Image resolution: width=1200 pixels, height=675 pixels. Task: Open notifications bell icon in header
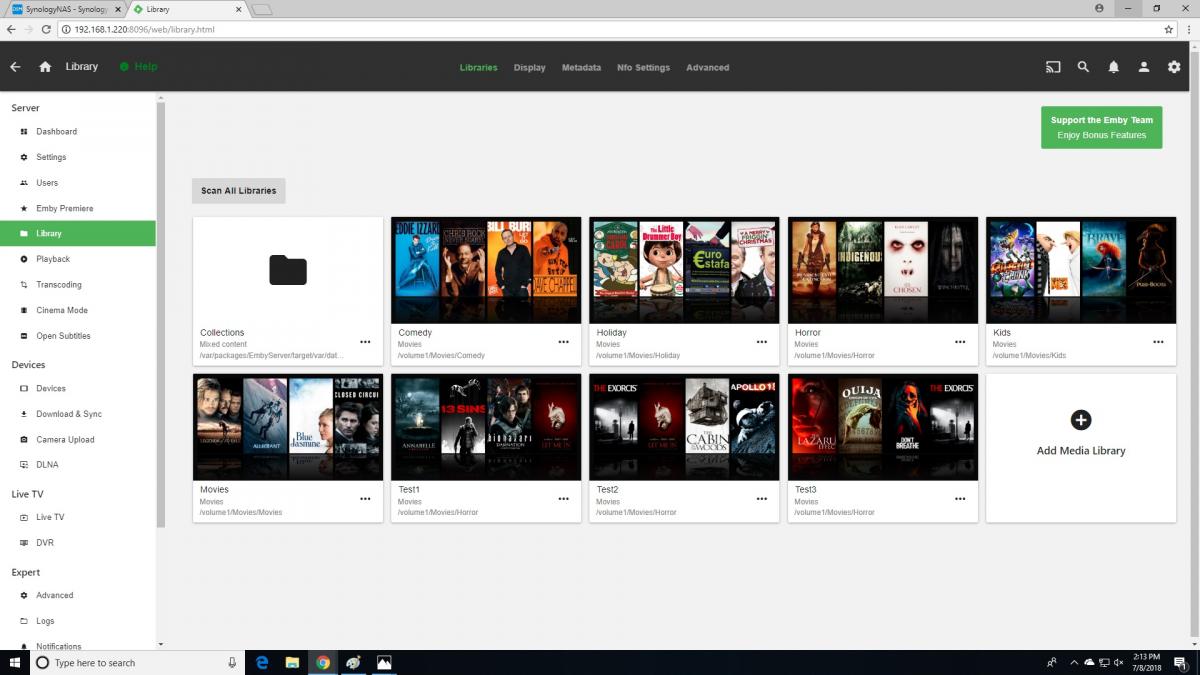1113,67
